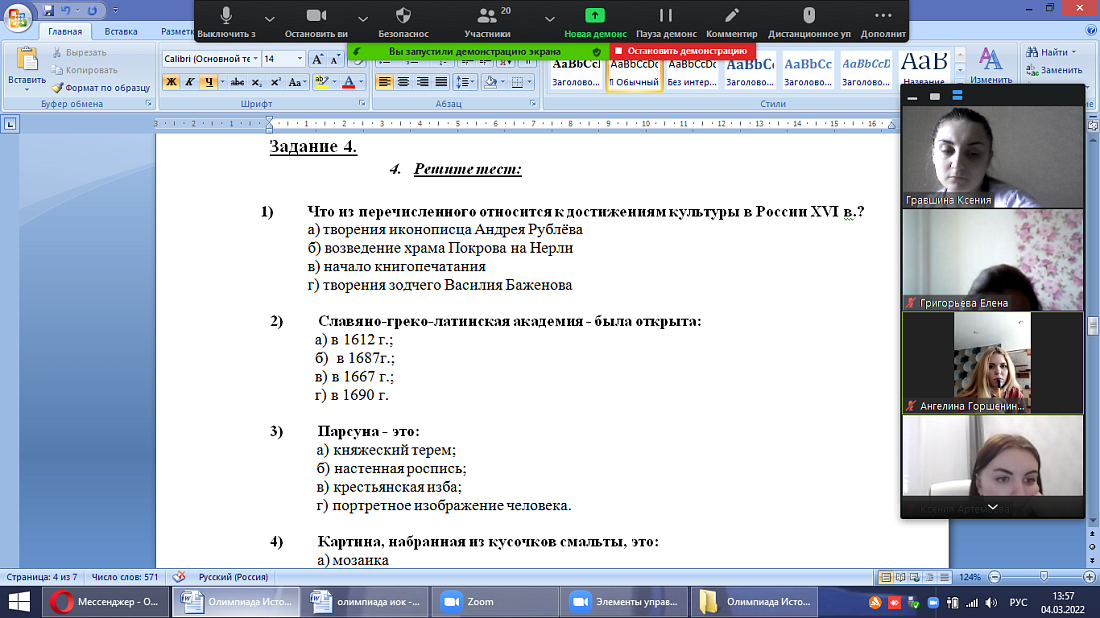Image resolution: width=1100 pixels, height=618 pixels.
Task: Stop video using the camera icon
Action: pos(316,17)
